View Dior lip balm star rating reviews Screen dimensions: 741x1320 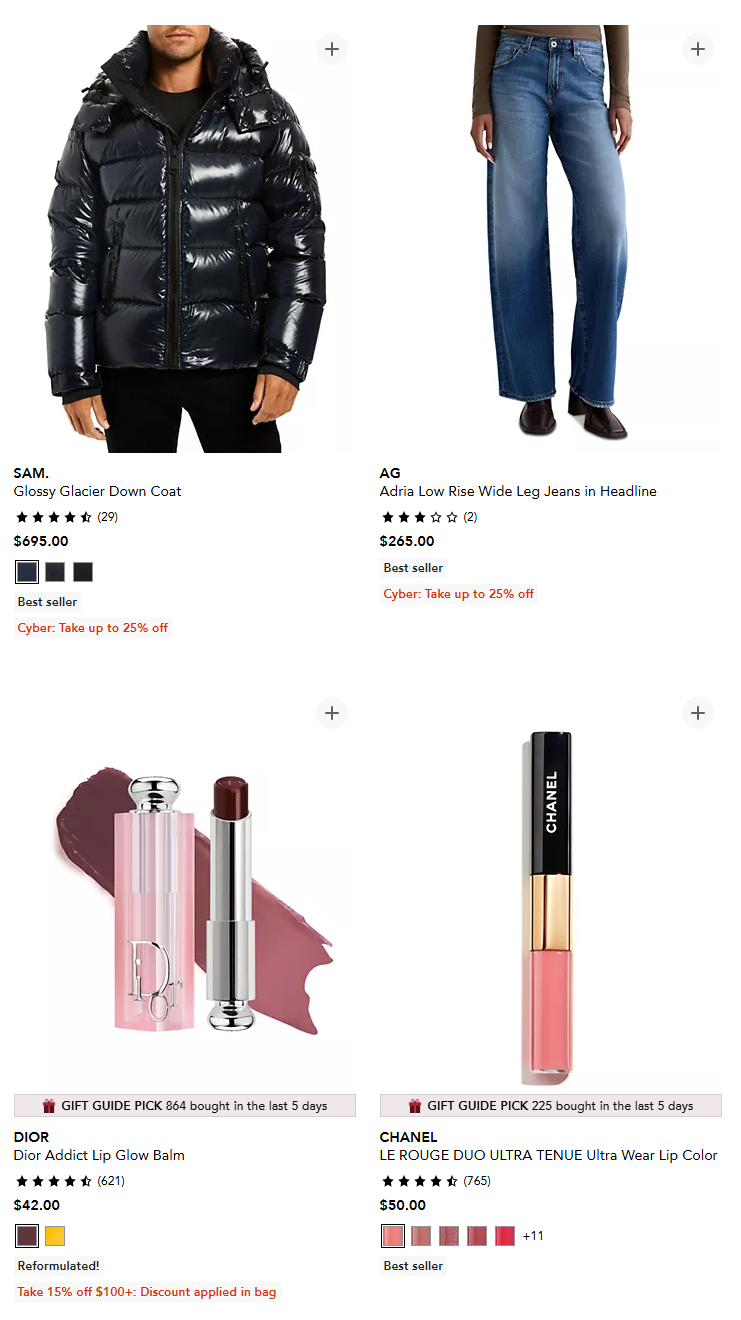(x=69, y=1181)
